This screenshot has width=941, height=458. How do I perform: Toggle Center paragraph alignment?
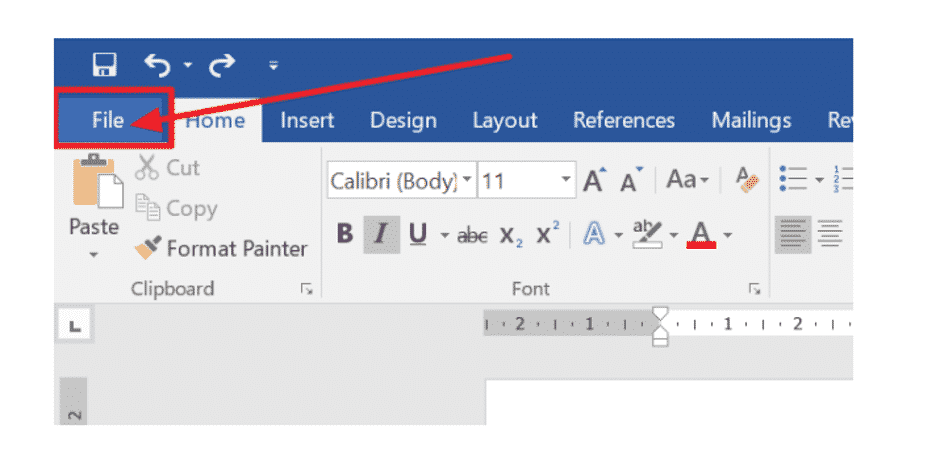point(830,235)
